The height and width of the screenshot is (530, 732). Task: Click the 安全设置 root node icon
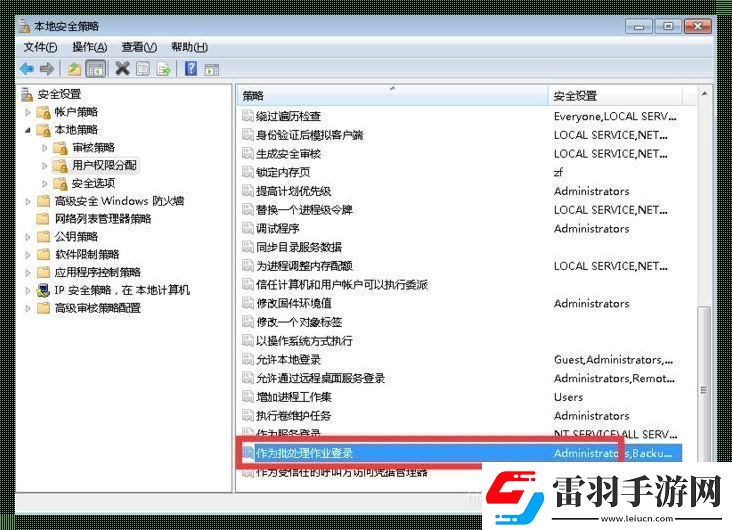27,94
